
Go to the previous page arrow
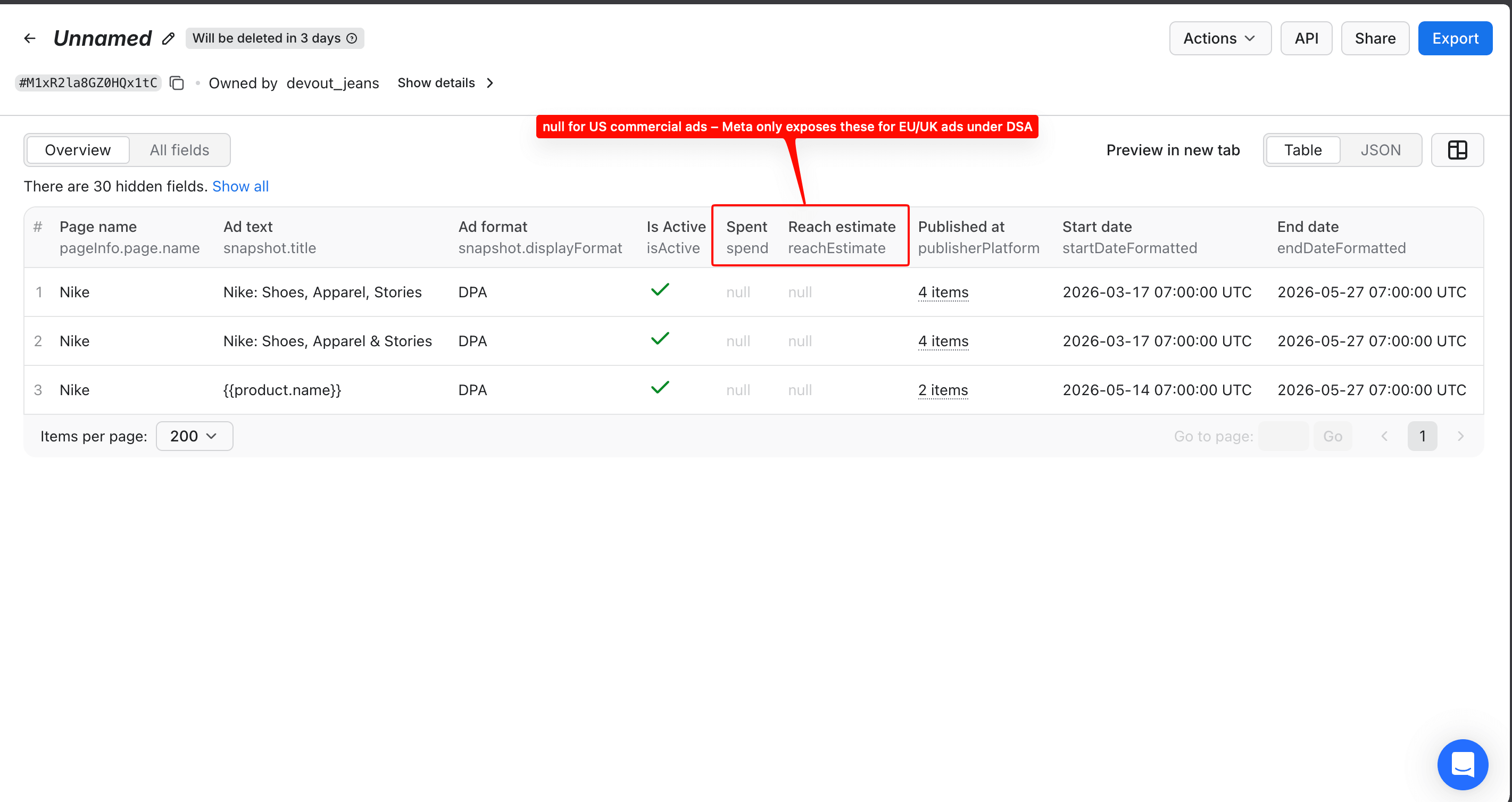pos(1385,436)
